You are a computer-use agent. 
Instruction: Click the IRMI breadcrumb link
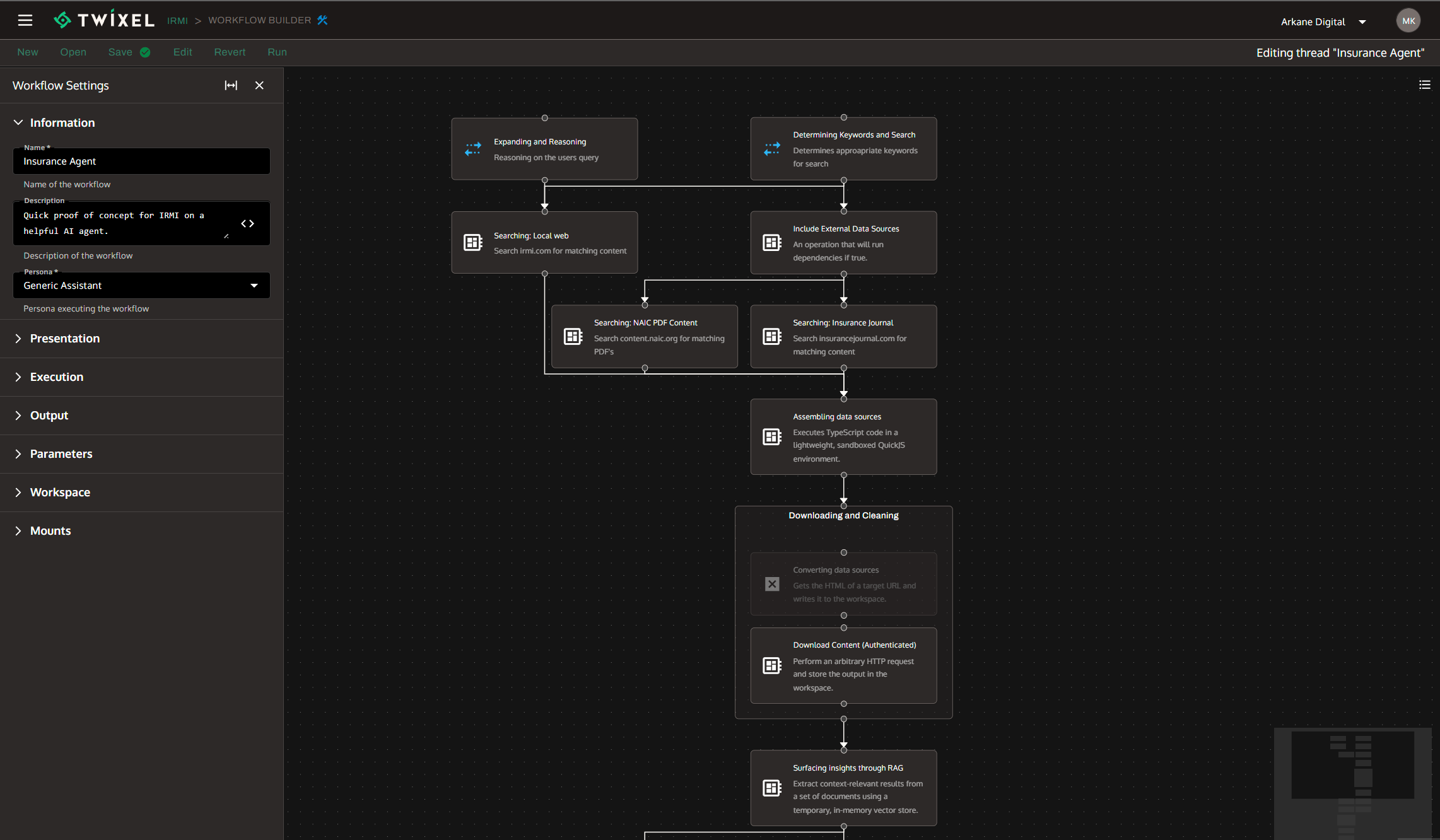coord(177,20)
